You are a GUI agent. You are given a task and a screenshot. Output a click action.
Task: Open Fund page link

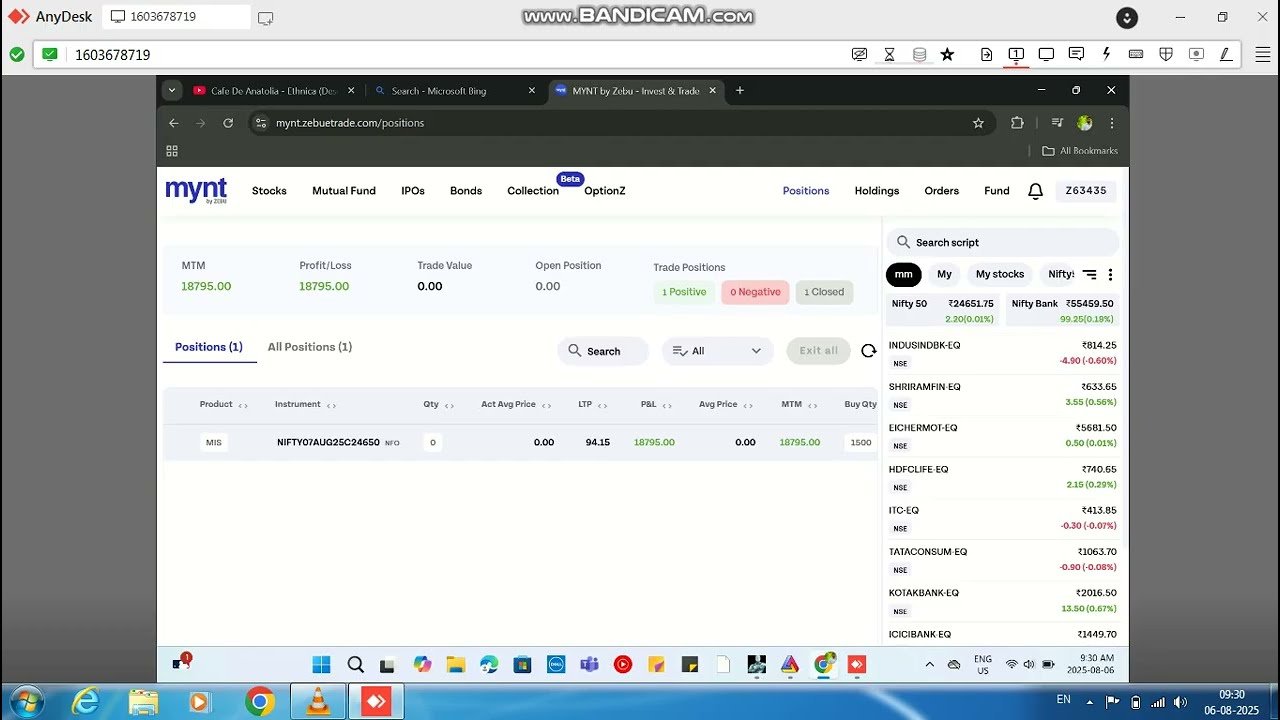pos(997,191)
